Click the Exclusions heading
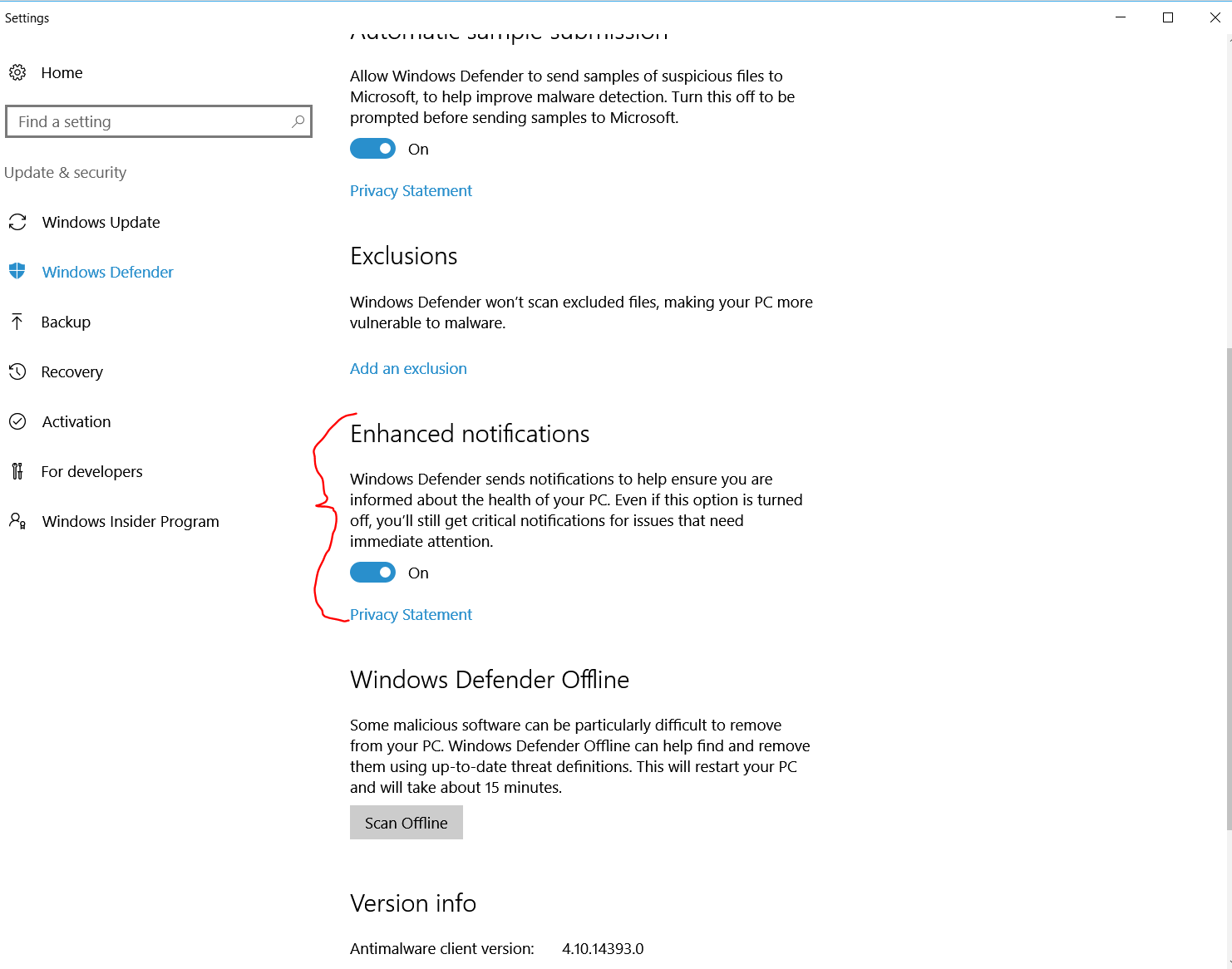 point(404,256)
